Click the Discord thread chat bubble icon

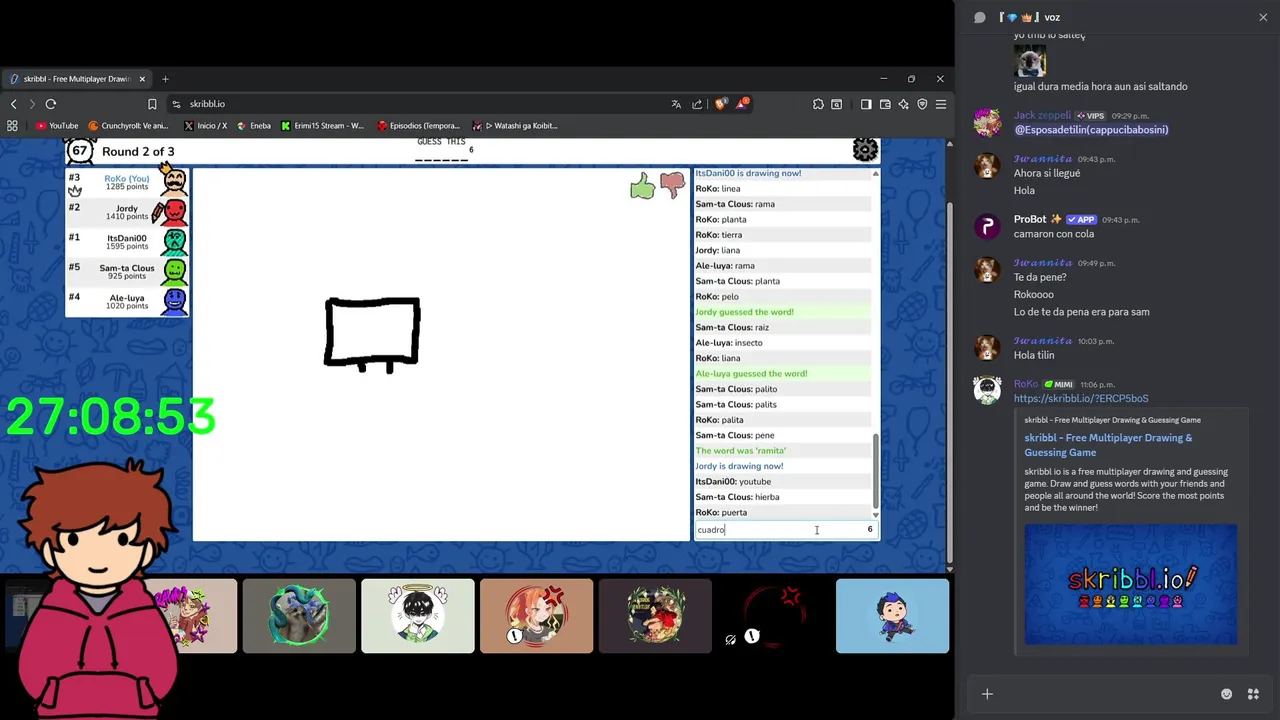(x=980, y=17)
